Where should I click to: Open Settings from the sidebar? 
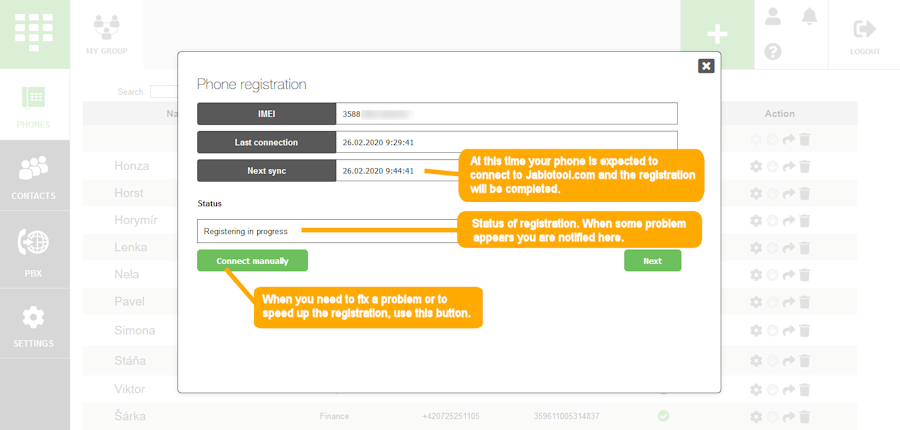tap(34, 325)
